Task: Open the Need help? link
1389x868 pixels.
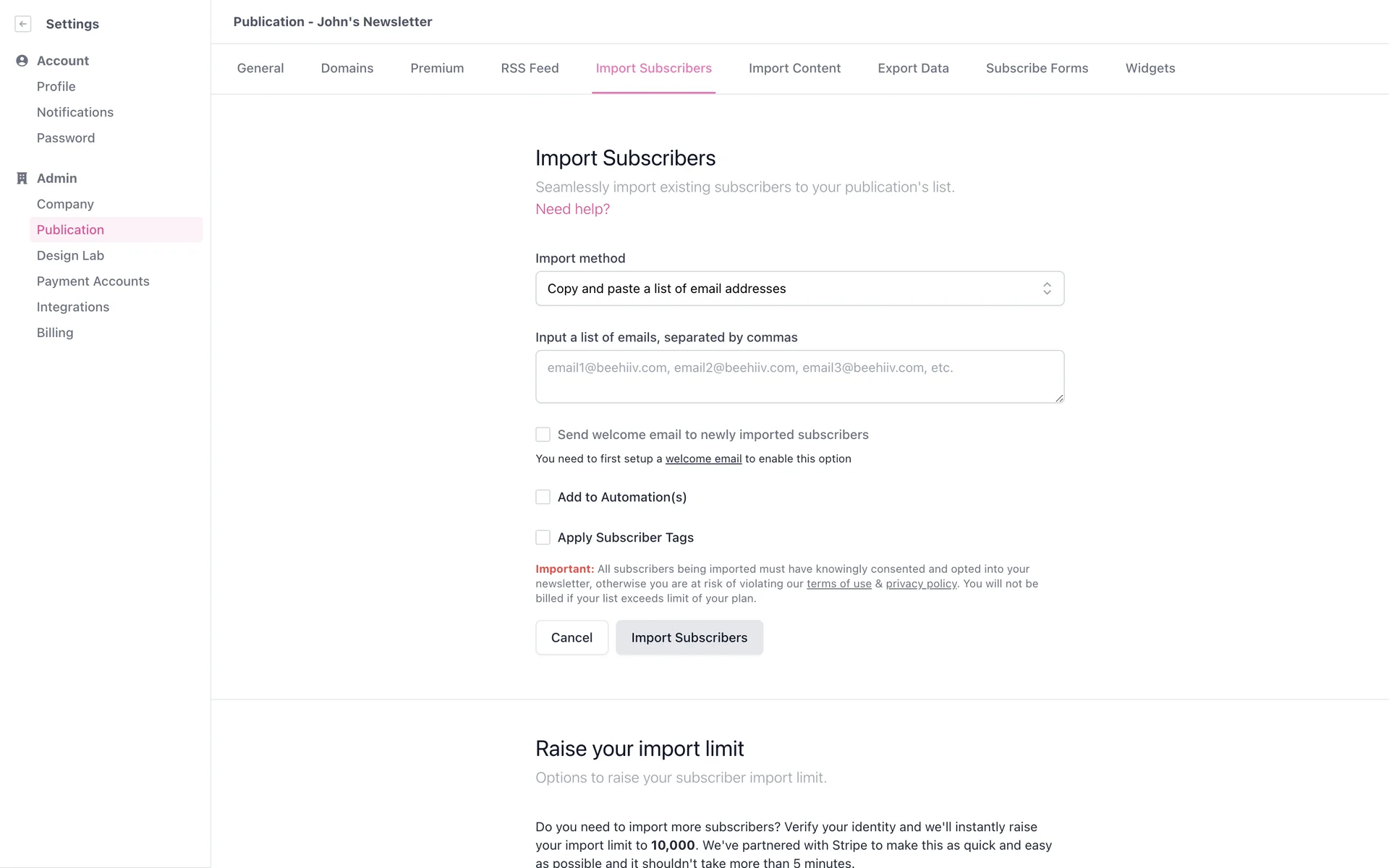Action: pyautogui.click(x=572, y=209)
